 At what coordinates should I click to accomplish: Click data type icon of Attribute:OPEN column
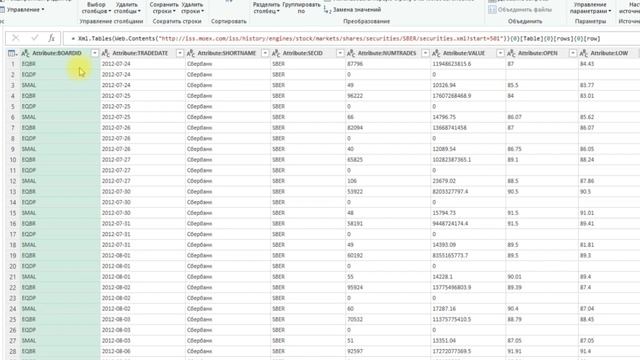tap(511, 53)
